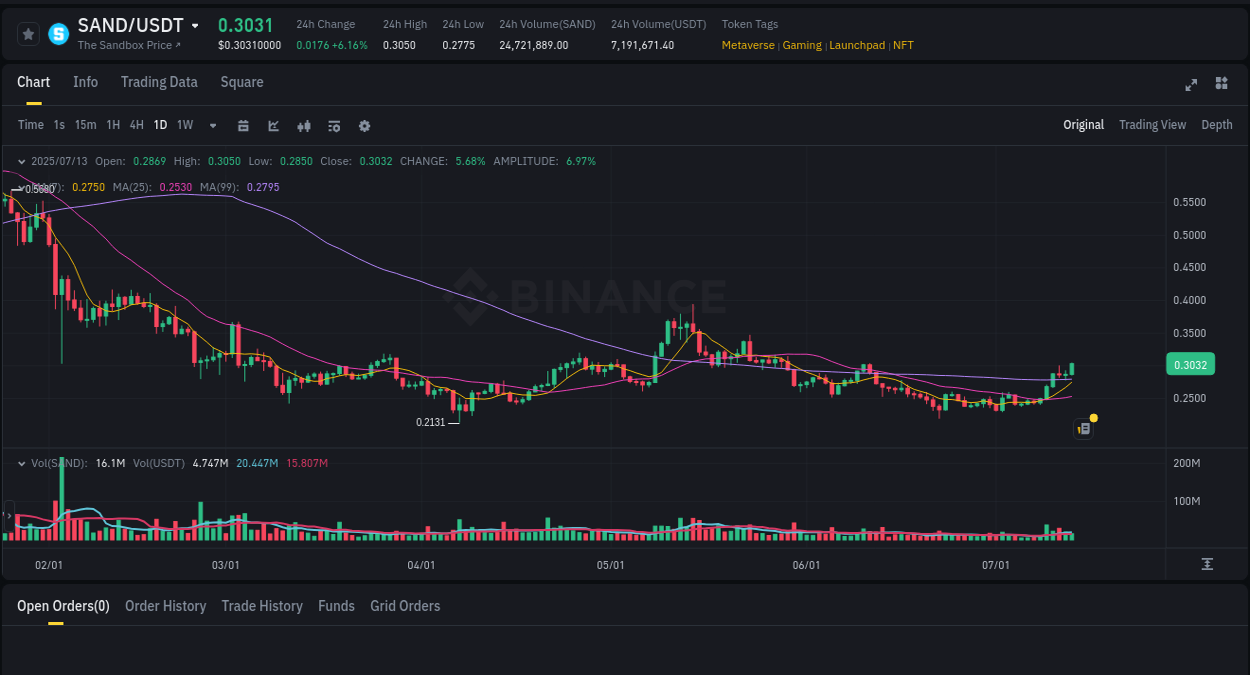
Task: Select the 4H timeframe
Action: [136, 125]
